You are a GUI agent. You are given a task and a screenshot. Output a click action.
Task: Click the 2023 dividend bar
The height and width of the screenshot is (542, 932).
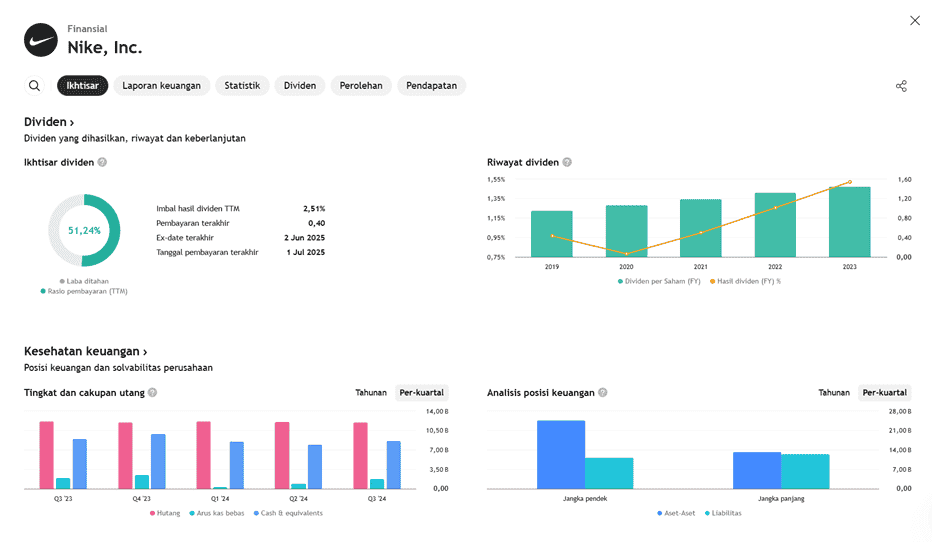pos(849,222)
